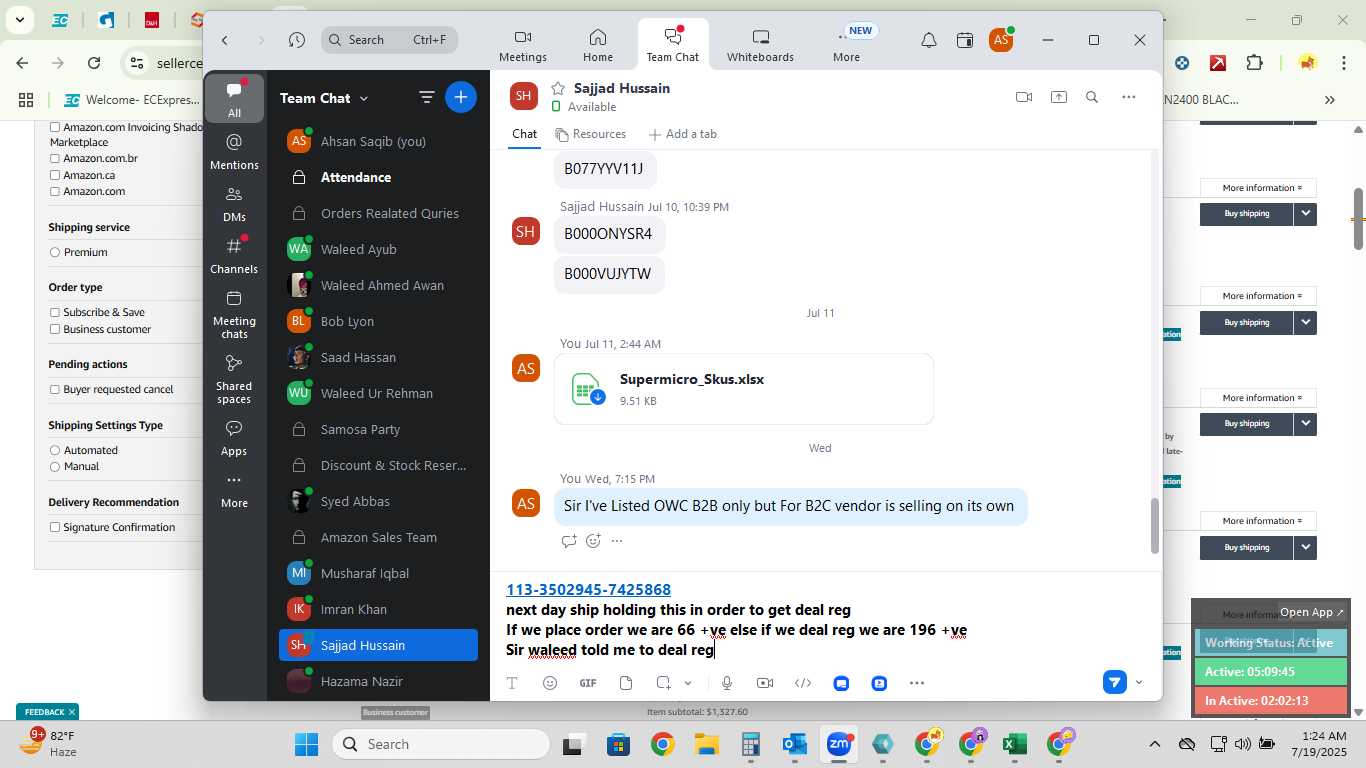Open order link 113-3502945-7425868

tap(588, 590)
